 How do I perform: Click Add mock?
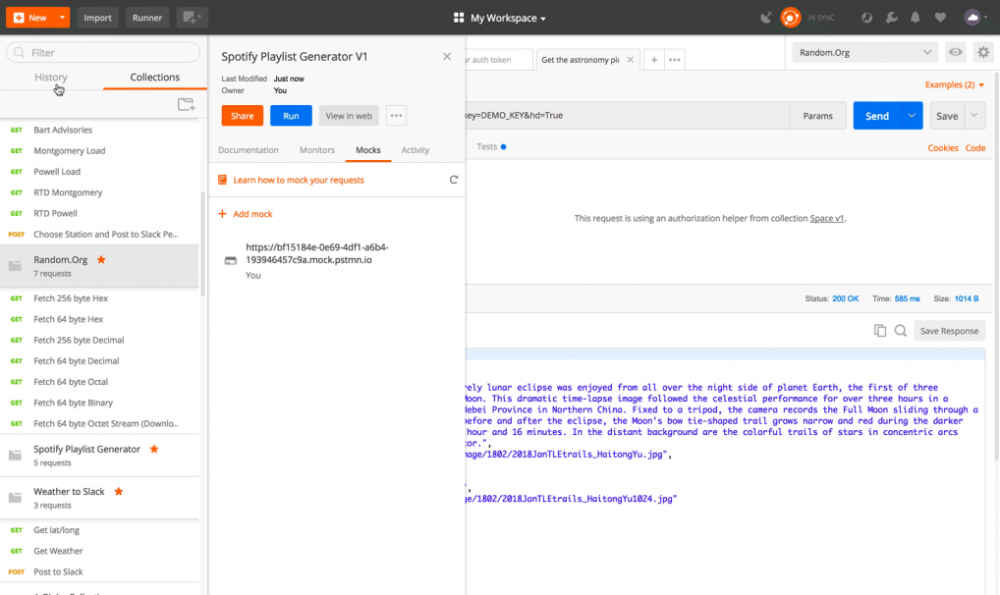click(x=246, y=214)
